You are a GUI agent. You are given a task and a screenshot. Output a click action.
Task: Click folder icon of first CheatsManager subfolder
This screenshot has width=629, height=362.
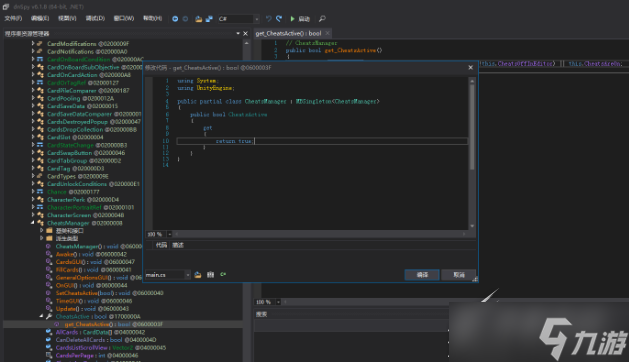point(49,231)
